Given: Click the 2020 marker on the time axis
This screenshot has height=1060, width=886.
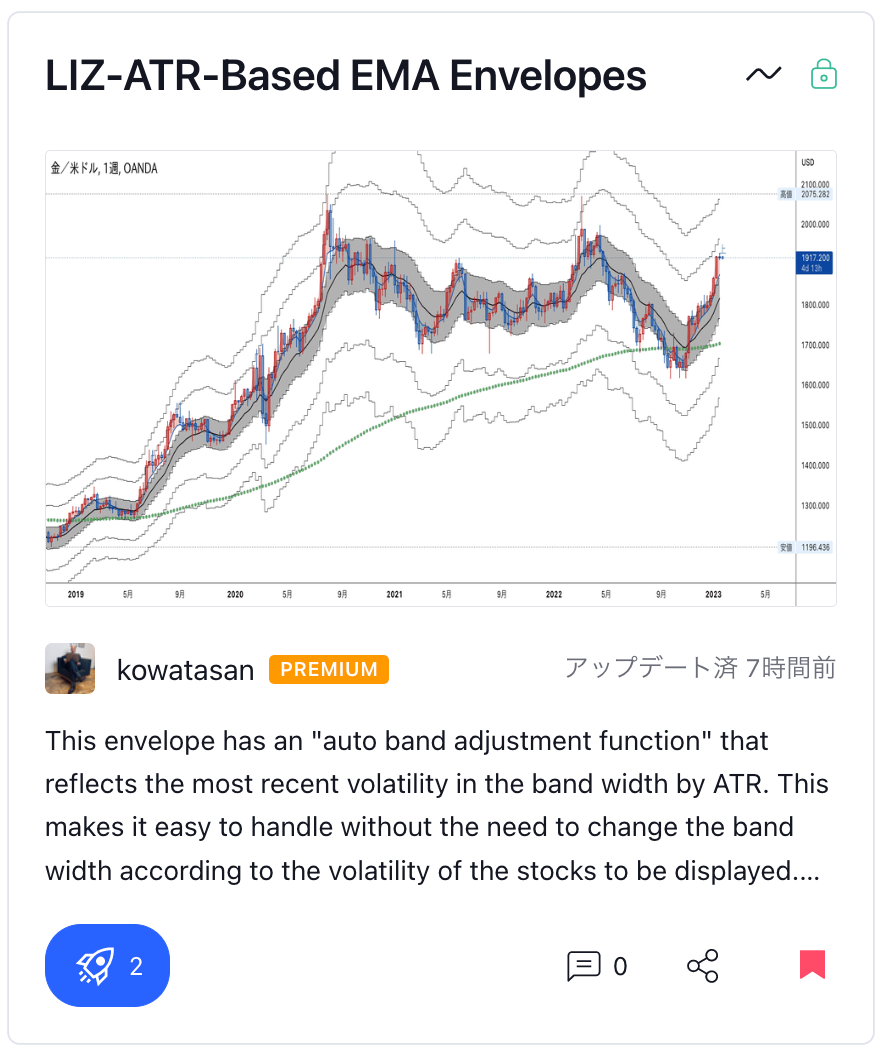Looking at the screenshot, I should click(x=235, y=594).
